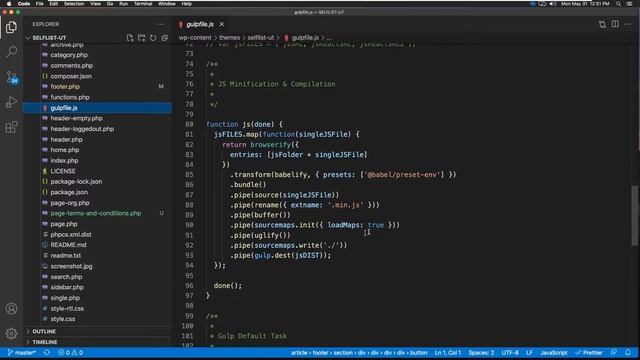The width and height of the screenshot is (640, 360).
Task: Click the Prettier status item
Action: (x=589, y=352)
